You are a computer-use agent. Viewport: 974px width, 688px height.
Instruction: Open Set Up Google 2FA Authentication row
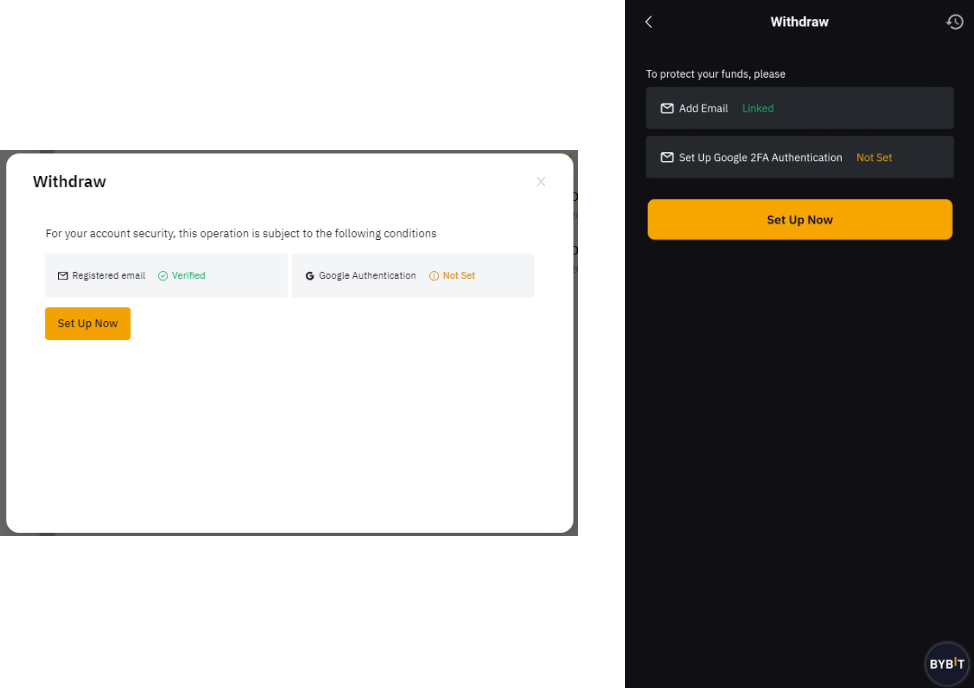point(799,157)
